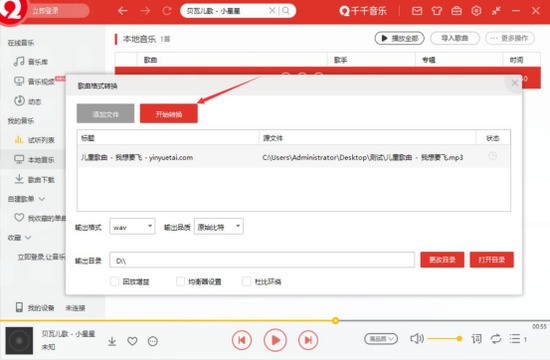Viewport: 550px width, 360px height.
Task: Open the 高品质 playback quality dropdown
Action: pos(381,339)
